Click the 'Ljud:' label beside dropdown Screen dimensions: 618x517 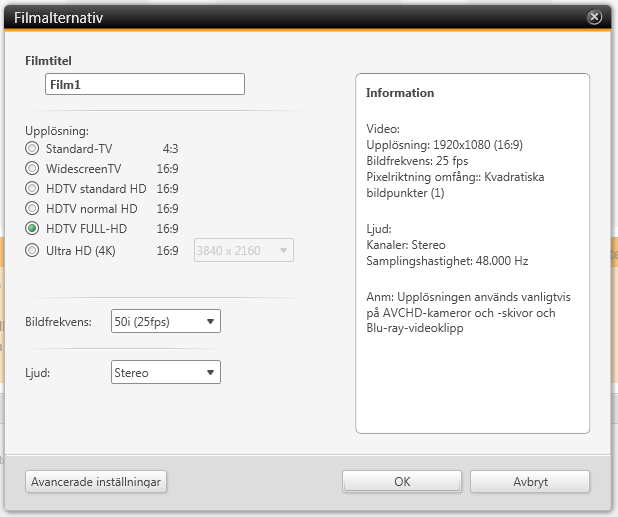point(37,373)
